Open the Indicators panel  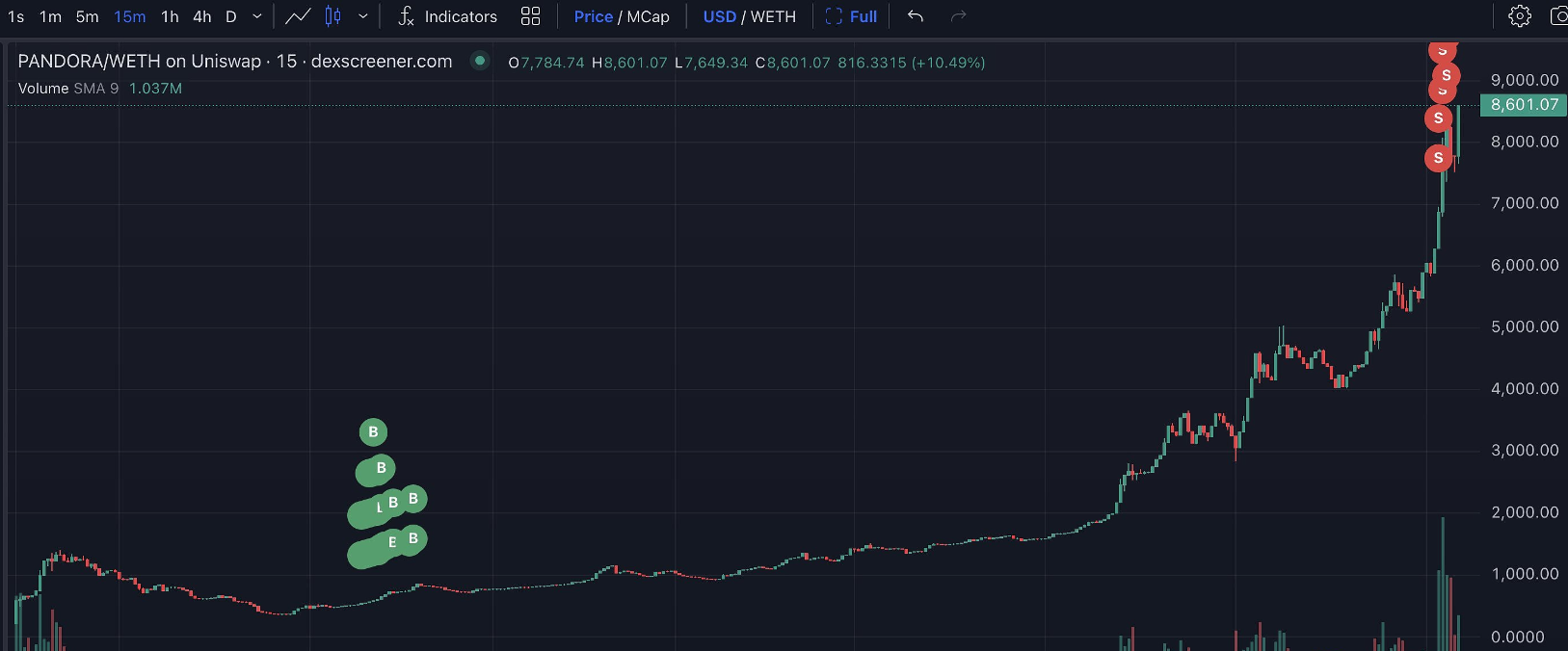(448, 16)
